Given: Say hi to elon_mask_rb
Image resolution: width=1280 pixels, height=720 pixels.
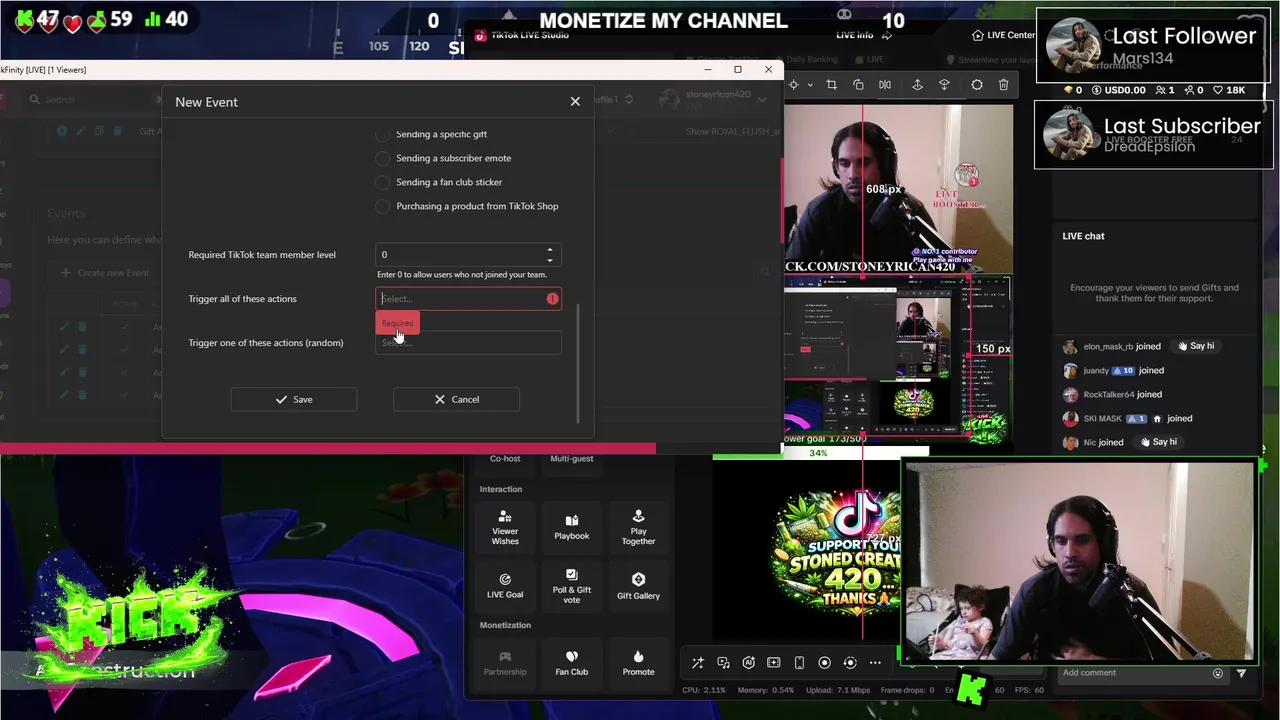Looking at the screenshot, I should click(x=1195, y=346).
